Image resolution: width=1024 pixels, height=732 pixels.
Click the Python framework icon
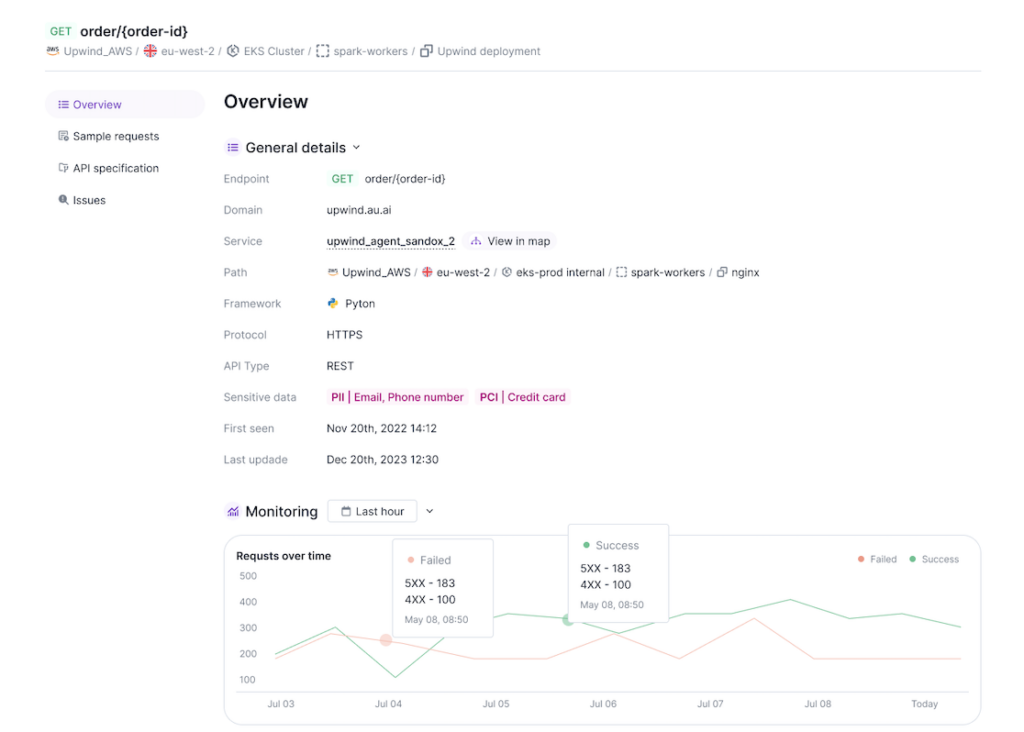pyautogui.click(x=335, y=303)
